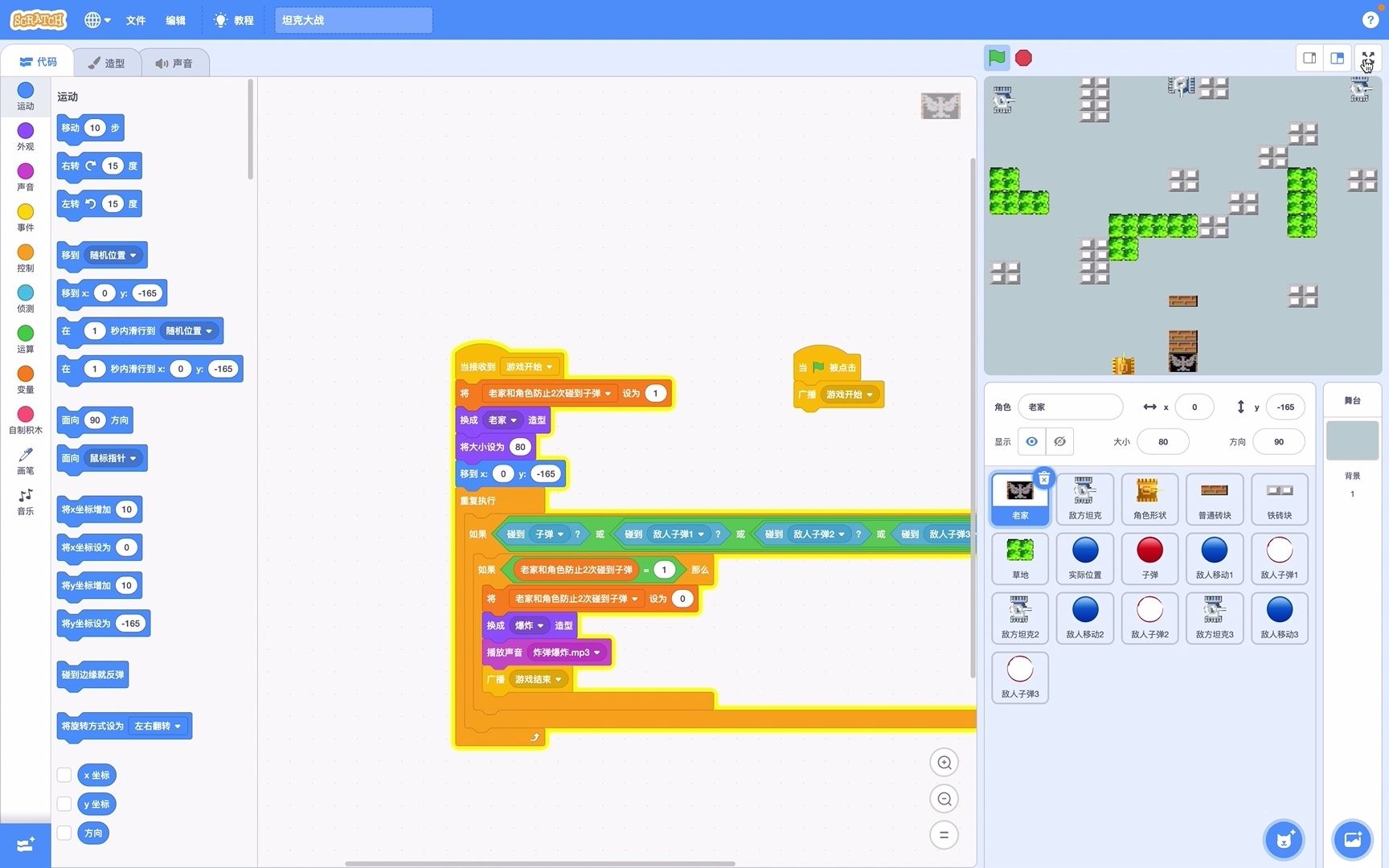Viewport: 1389px width, 868px height.
Task: Toggle the 方向 monitor checkbox
Action: pos(64,833)
